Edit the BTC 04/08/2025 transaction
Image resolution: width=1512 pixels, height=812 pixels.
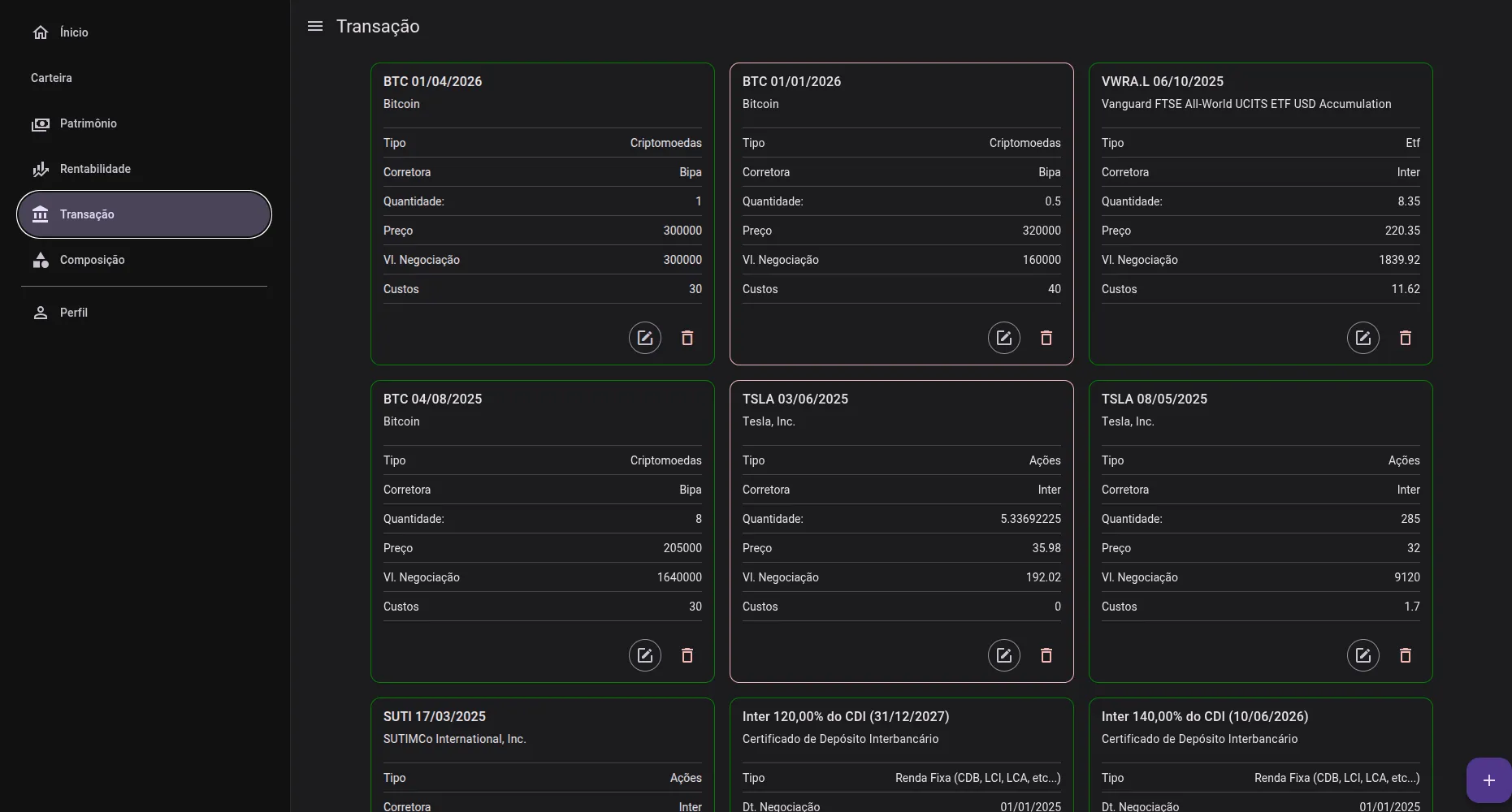coord(644,655)
